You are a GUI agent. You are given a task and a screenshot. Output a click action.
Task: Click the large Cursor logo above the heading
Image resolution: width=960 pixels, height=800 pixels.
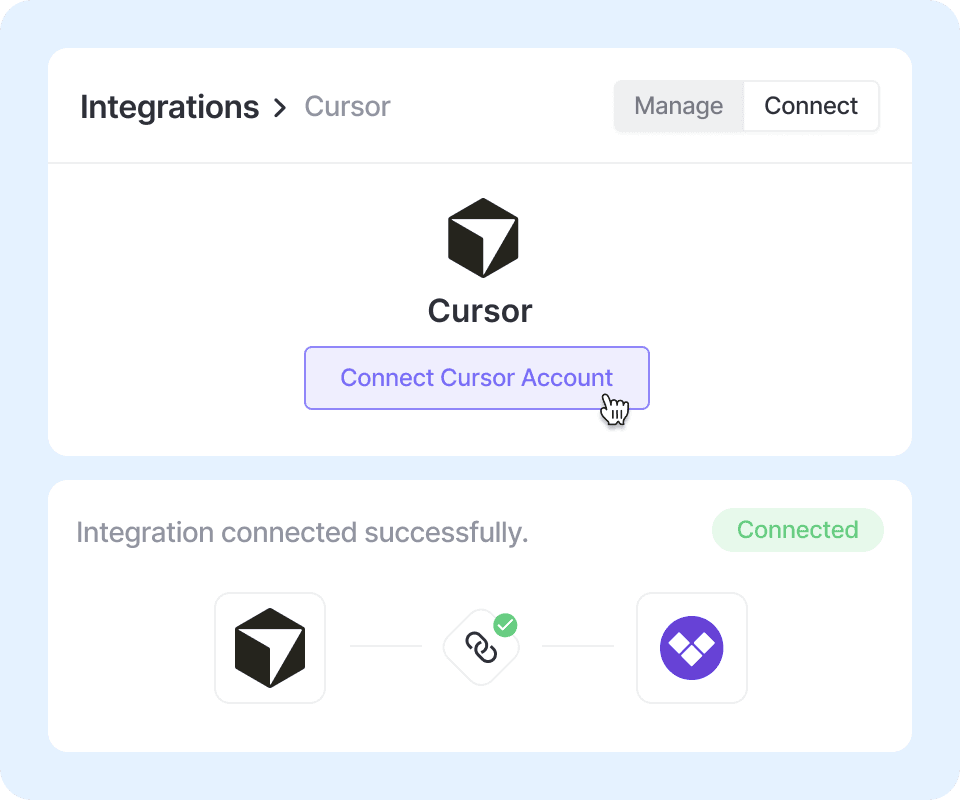(x=482, y=238)
